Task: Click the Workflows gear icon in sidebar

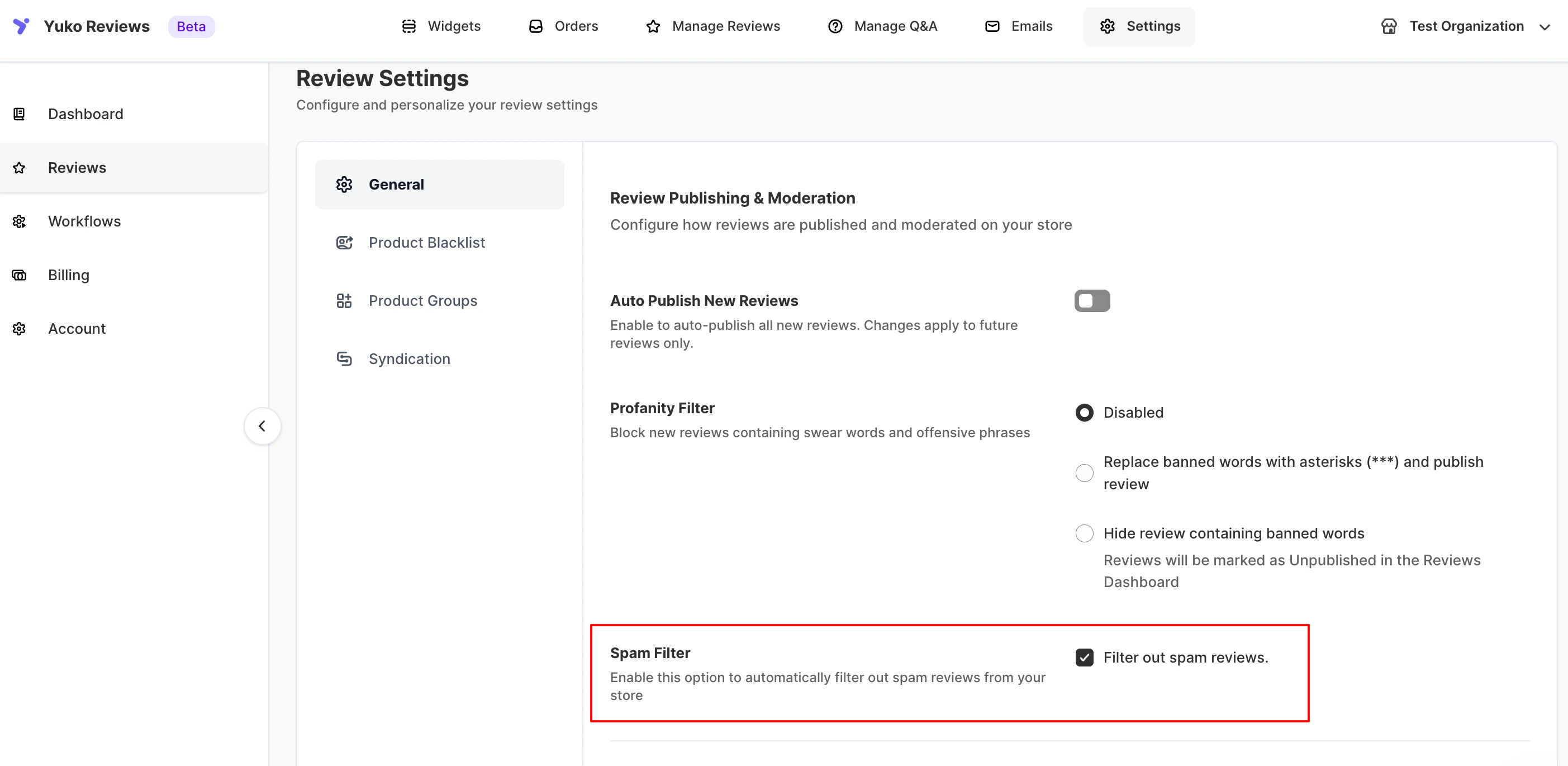Action: (19, 221)
